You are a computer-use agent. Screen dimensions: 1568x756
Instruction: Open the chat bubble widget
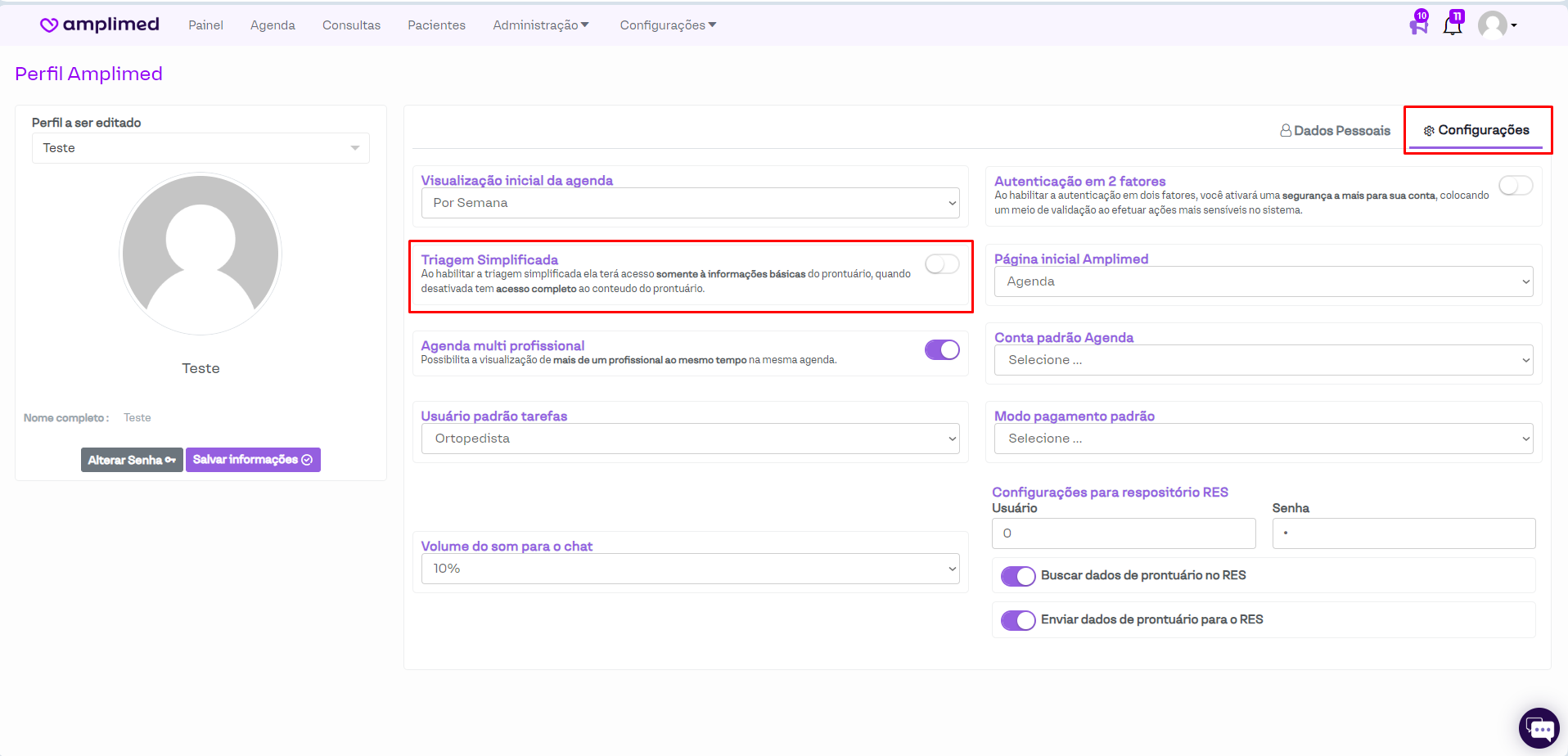1539,727
